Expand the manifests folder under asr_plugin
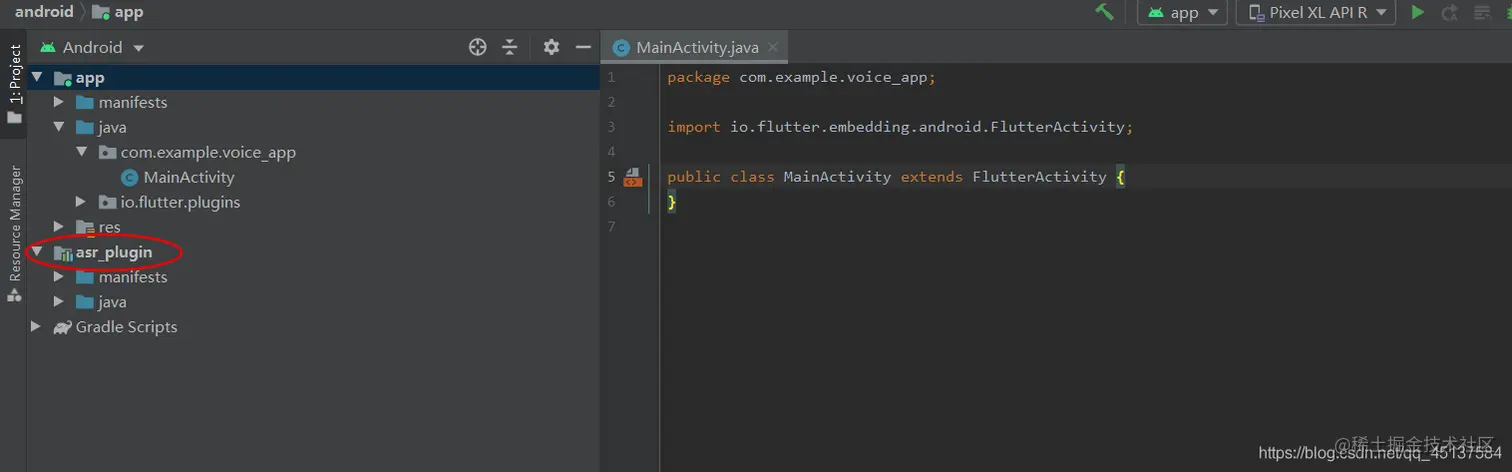The height and width of the screenshot is (472, 1512). [59, 277]
